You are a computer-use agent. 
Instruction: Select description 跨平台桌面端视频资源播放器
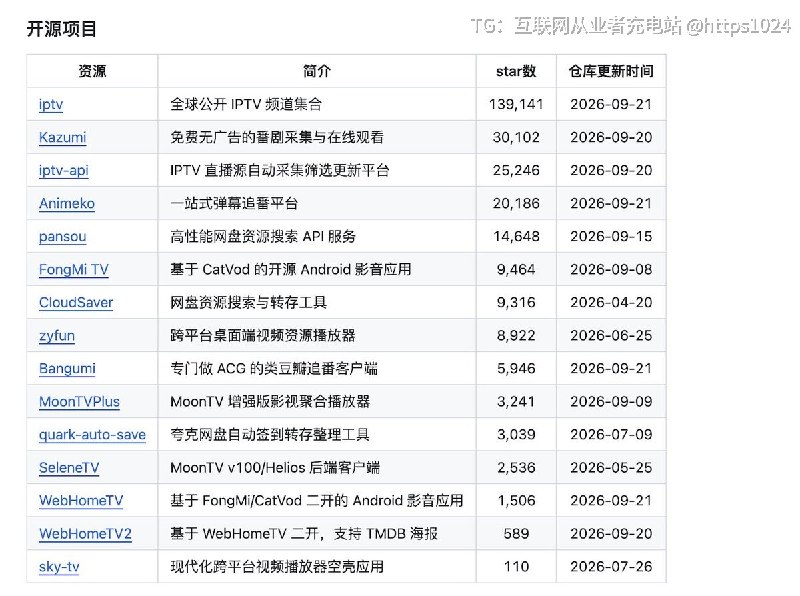[263, 336]
